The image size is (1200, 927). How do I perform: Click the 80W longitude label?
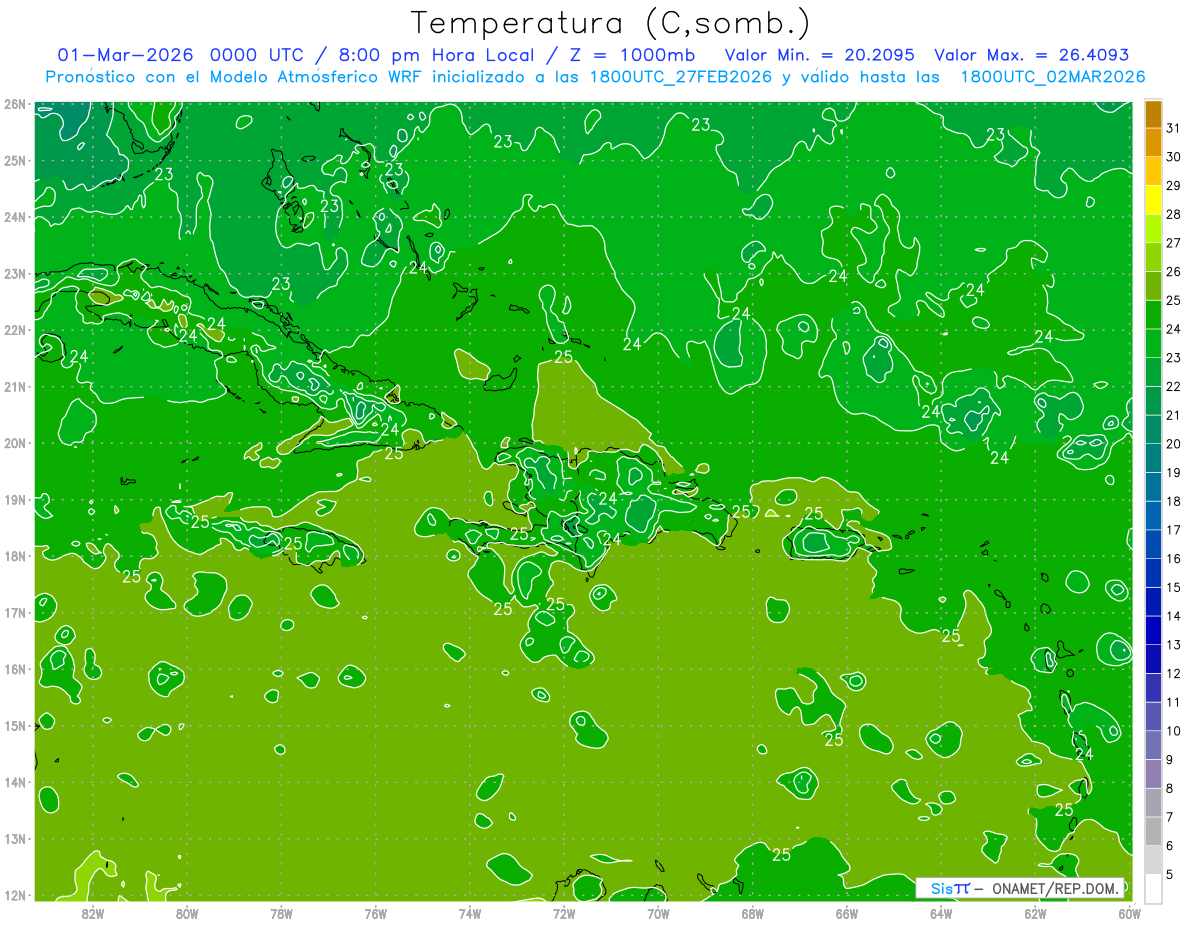(x=187, y=913)
